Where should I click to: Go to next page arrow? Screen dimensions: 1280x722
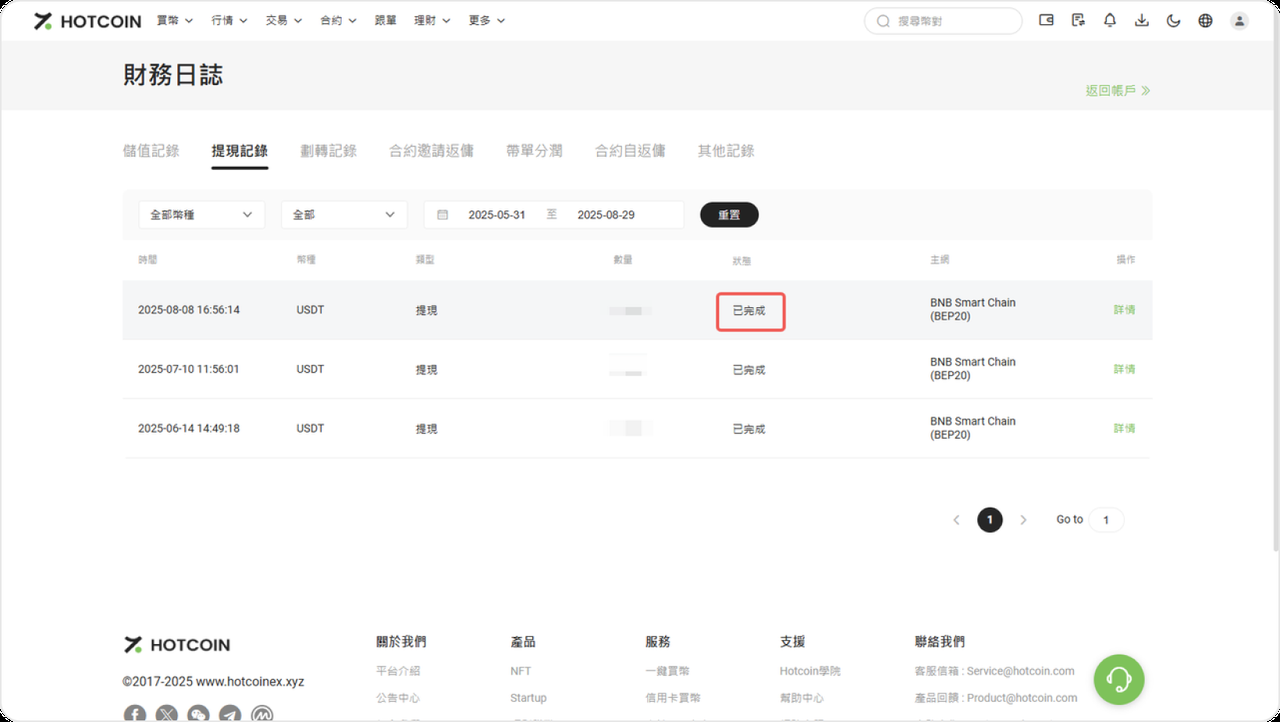click(x=1023, y=520)
